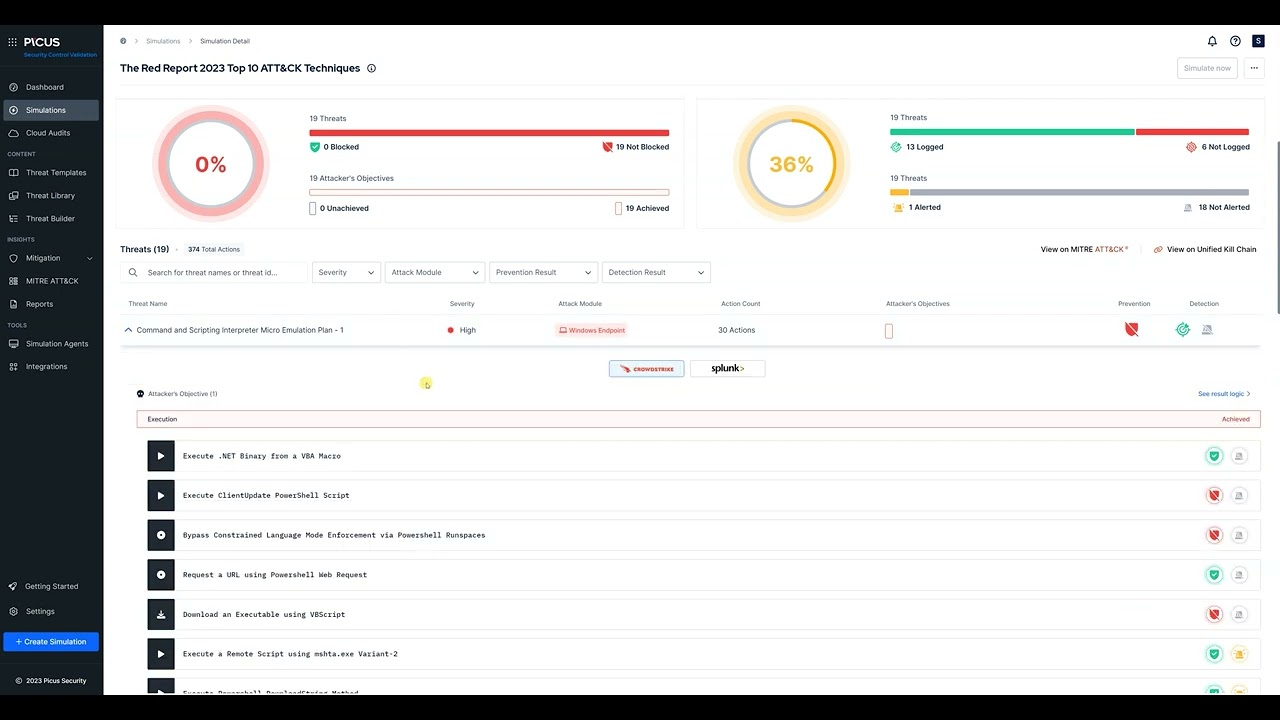Open Settings in sidebar
1280x720 pixels.
point(51,611)
